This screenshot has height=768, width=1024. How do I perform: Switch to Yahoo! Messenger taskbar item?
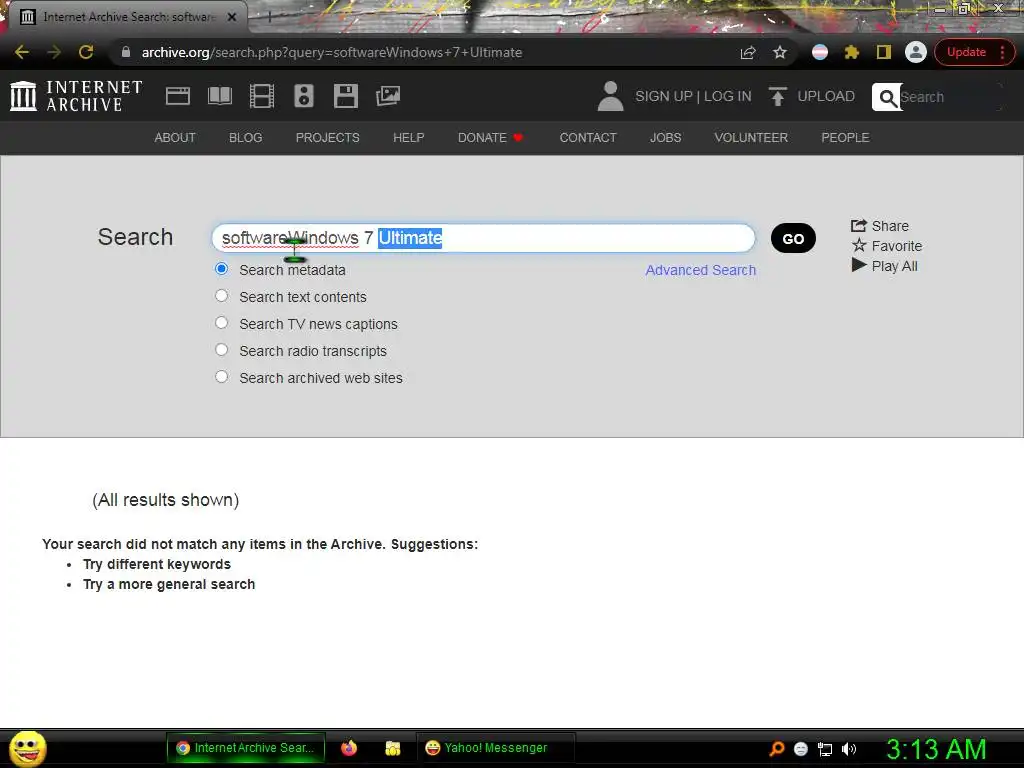495,748
